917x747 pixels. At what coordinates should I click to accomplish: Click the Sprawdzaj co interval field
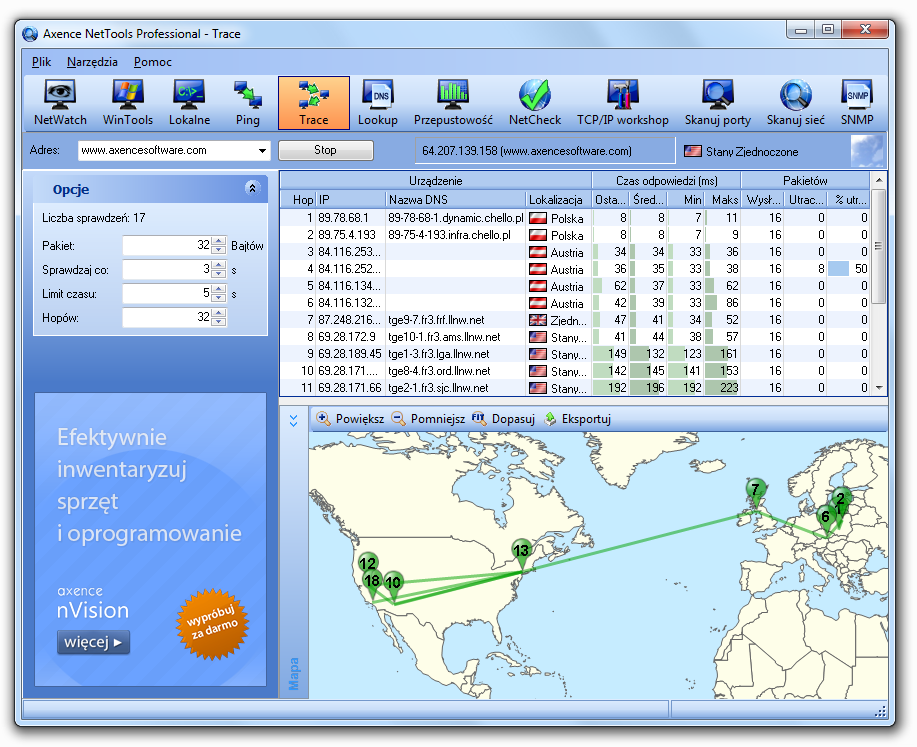point(167,270)
